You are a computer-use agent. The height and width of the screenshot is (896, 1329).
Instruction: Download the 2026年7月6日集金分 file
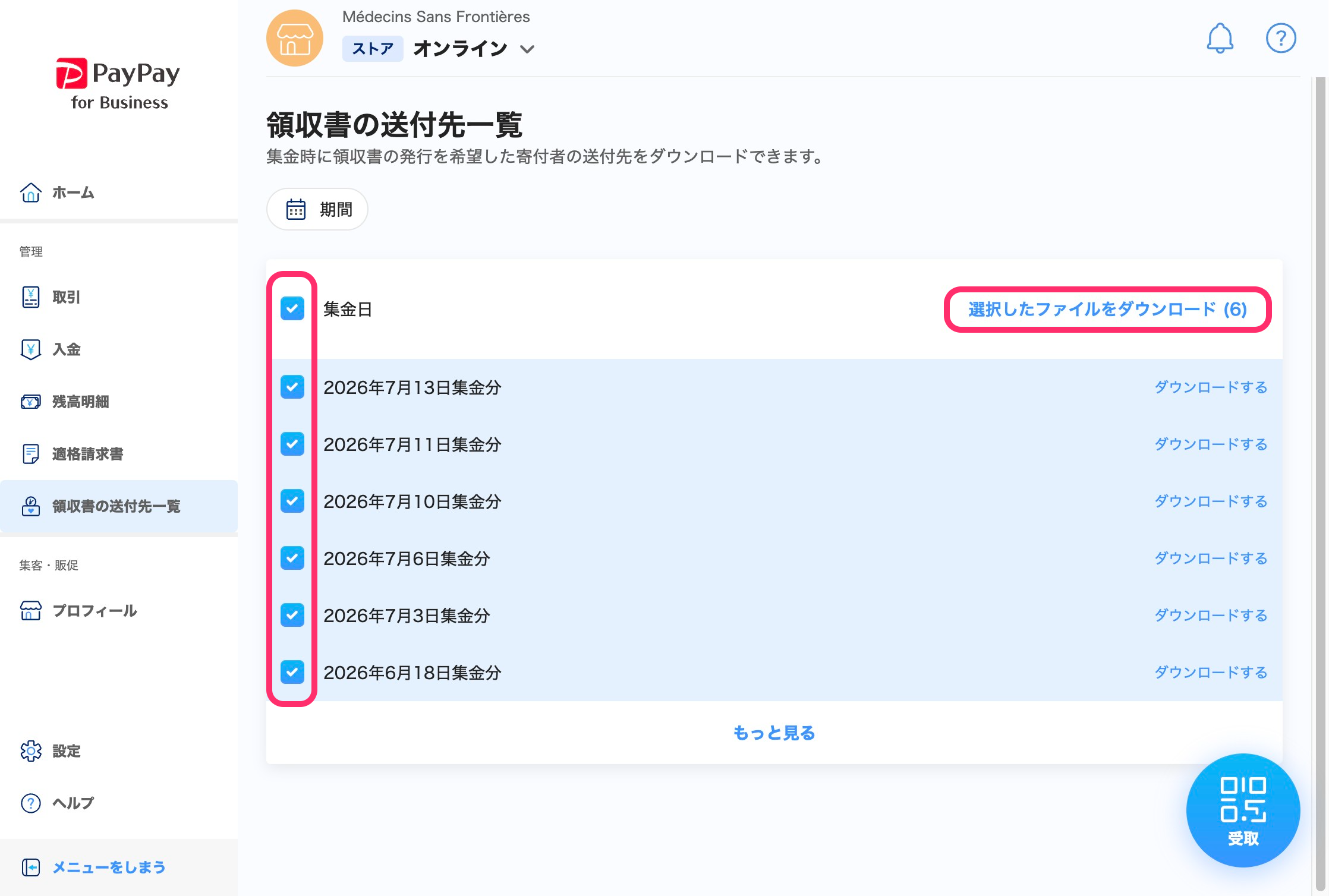1211,559
